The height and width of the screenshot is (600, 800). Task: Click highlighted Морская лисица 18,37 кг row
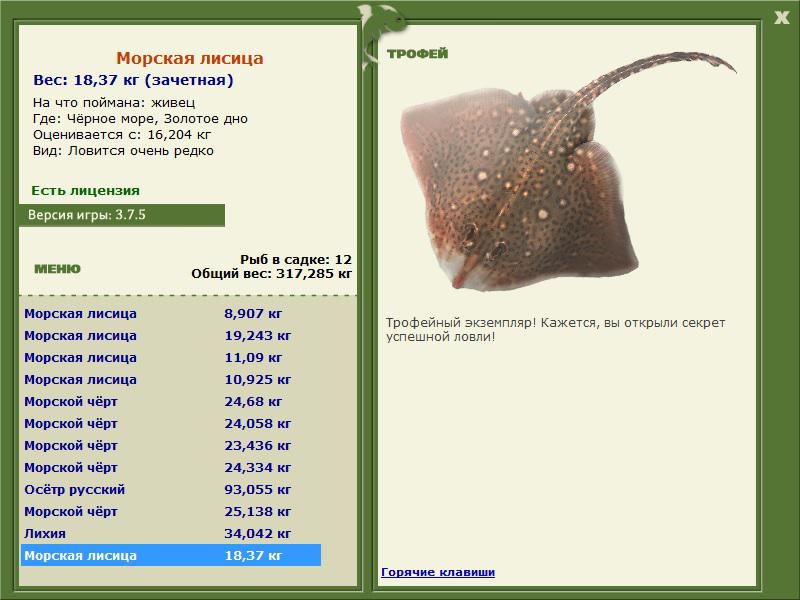(x=170, y=555)
